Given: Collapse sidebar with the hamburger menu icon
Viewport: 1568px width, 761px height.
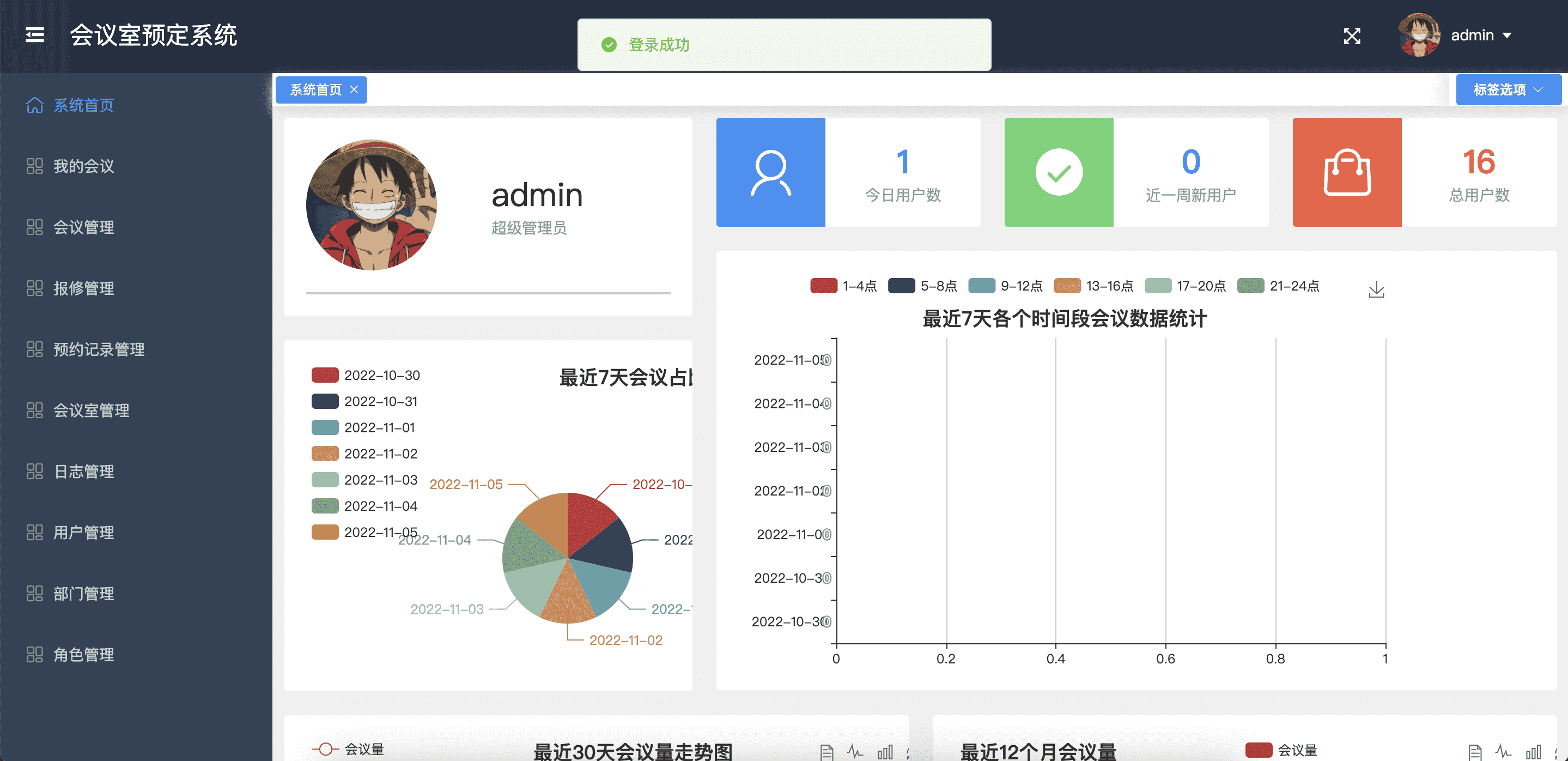Looking at the screenshot, I should pos(35,35).
